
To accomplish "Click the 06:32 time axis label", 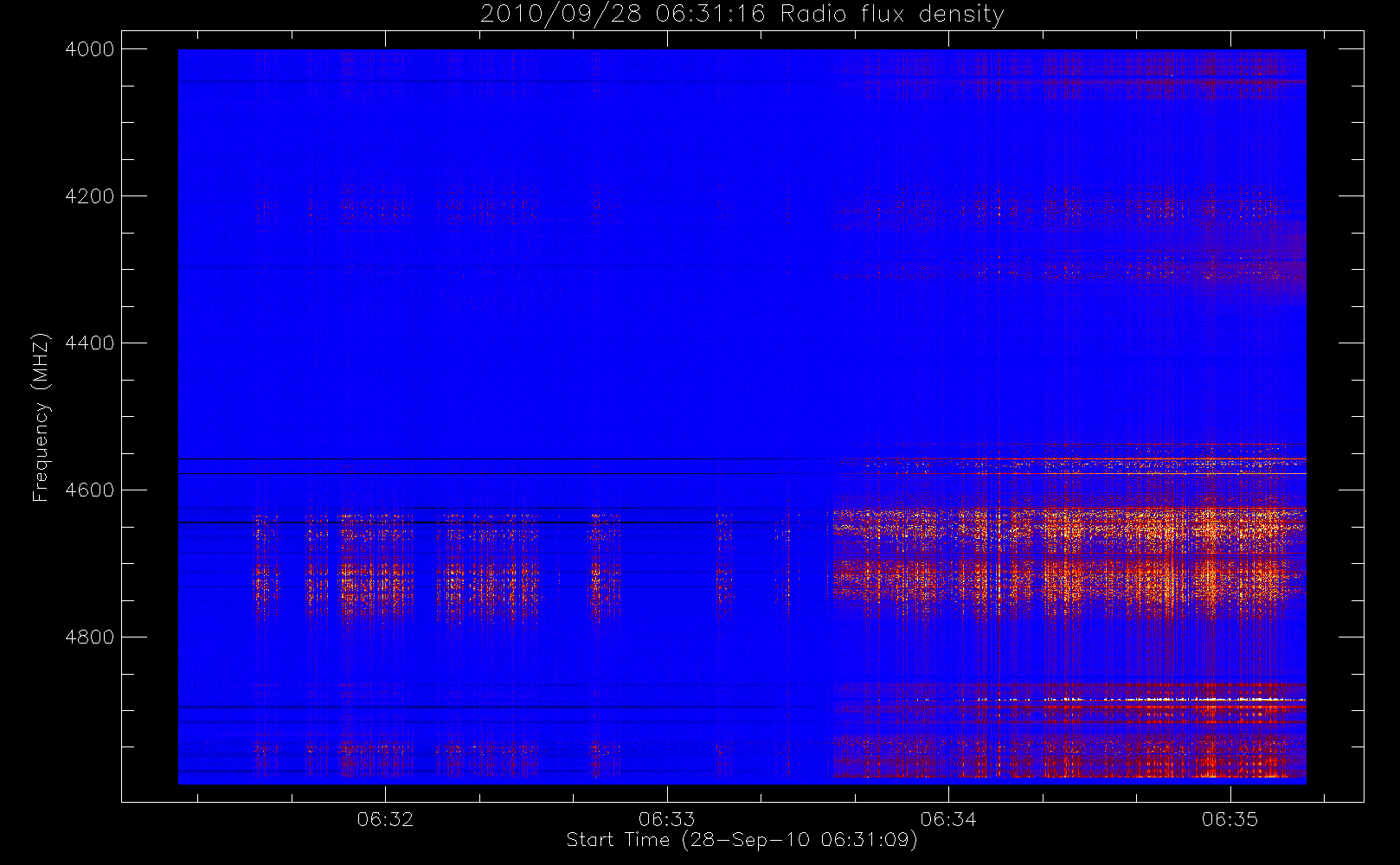I will pyautogui.click(x=385, y=818).
